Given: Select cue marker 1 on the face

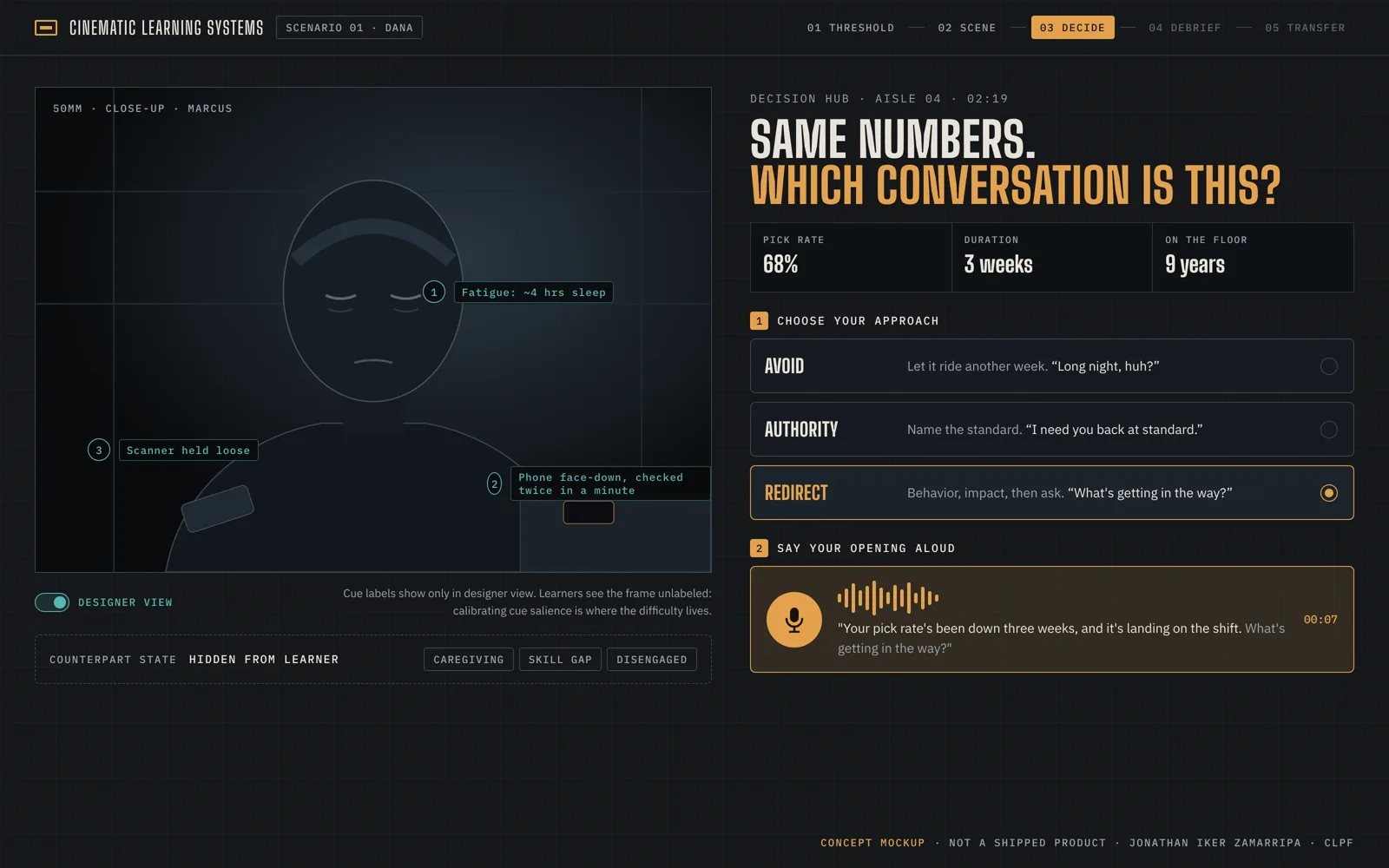Looking at the screenshot, I should (434, 293).
